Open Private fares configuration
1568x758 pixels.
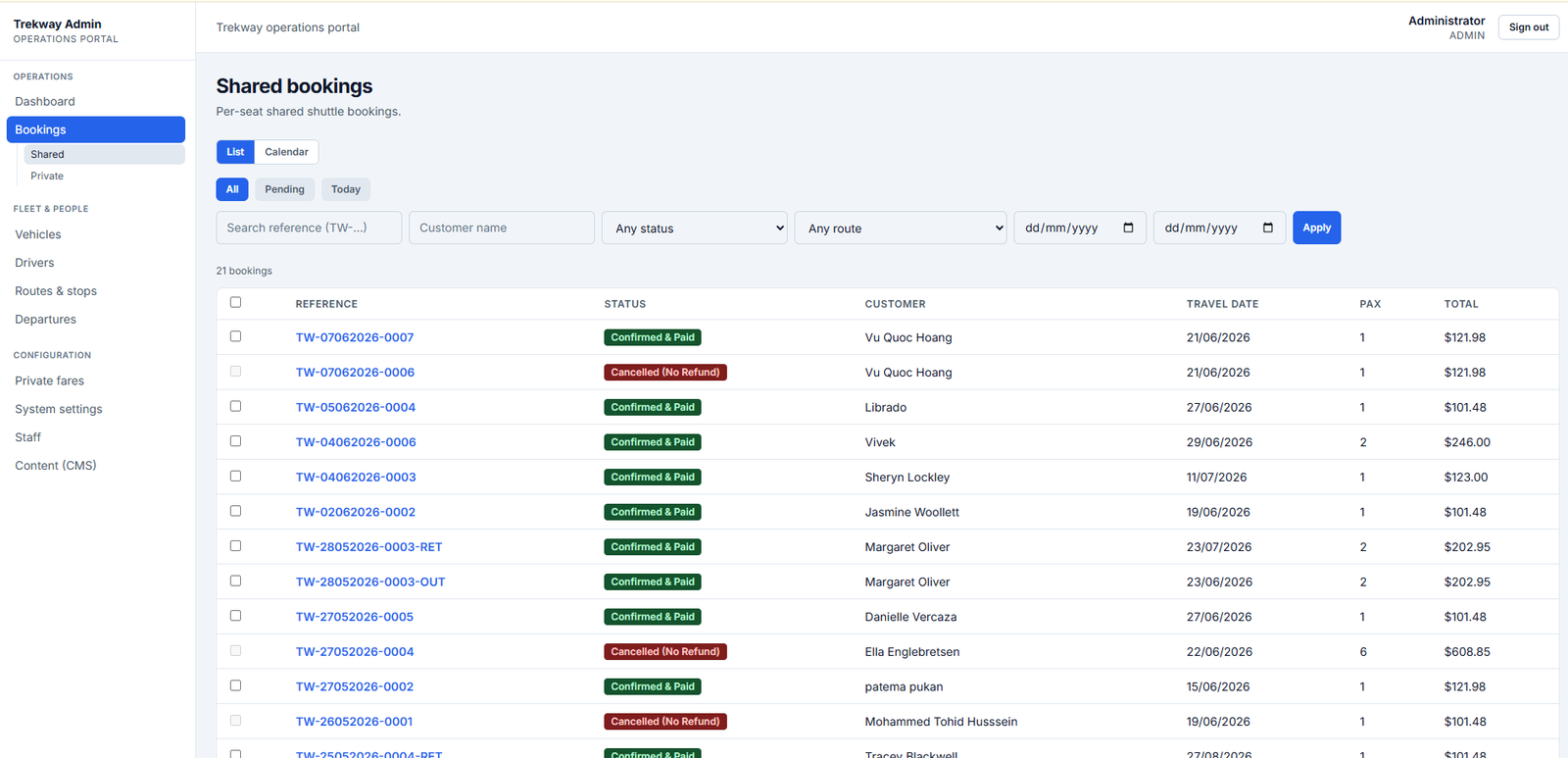pyautogui.click(x=96, y=380)
